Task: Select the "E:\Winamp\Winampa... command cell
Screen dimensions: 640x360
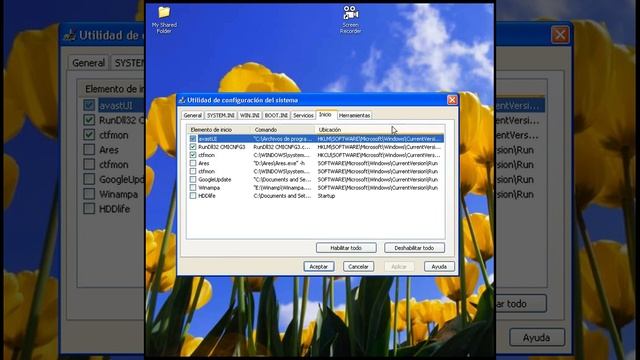Action: [x=282, y=188]
